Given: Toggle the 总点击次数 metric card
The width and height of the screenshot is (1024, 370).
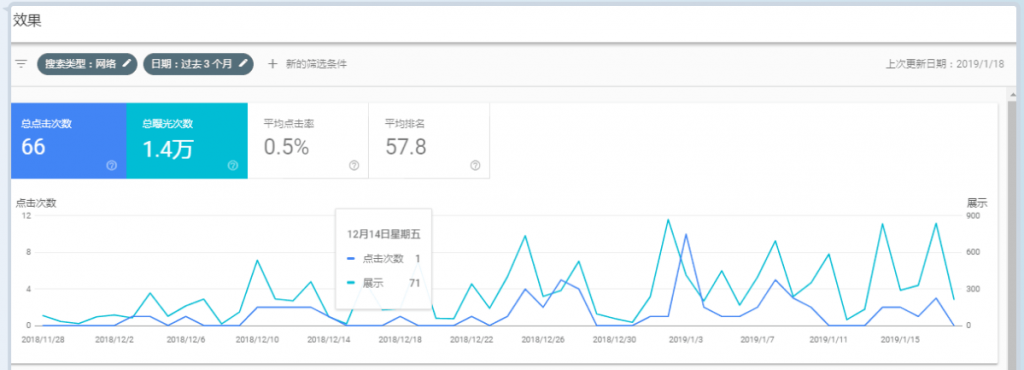Looking at the screenshot, I should (x=69, y=140).
